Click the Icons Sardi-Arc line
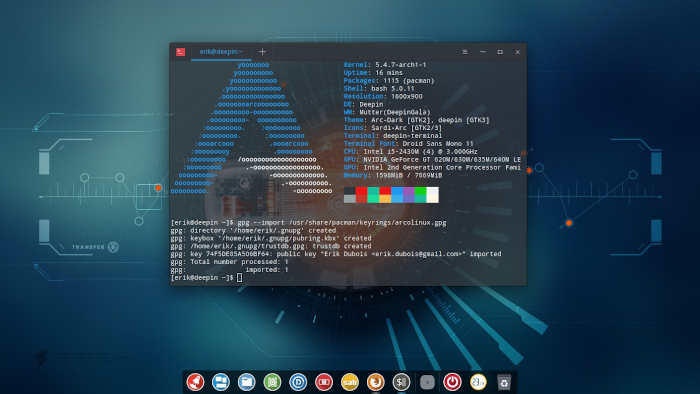The image size is (700, 394). pos(393,128)
